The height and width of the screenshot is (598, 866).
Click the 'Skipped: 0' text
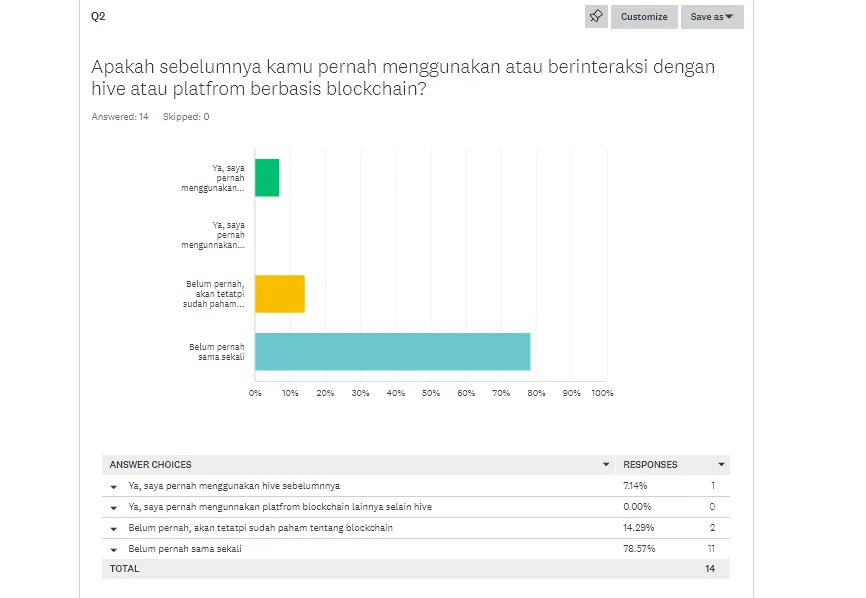point(186,117)
